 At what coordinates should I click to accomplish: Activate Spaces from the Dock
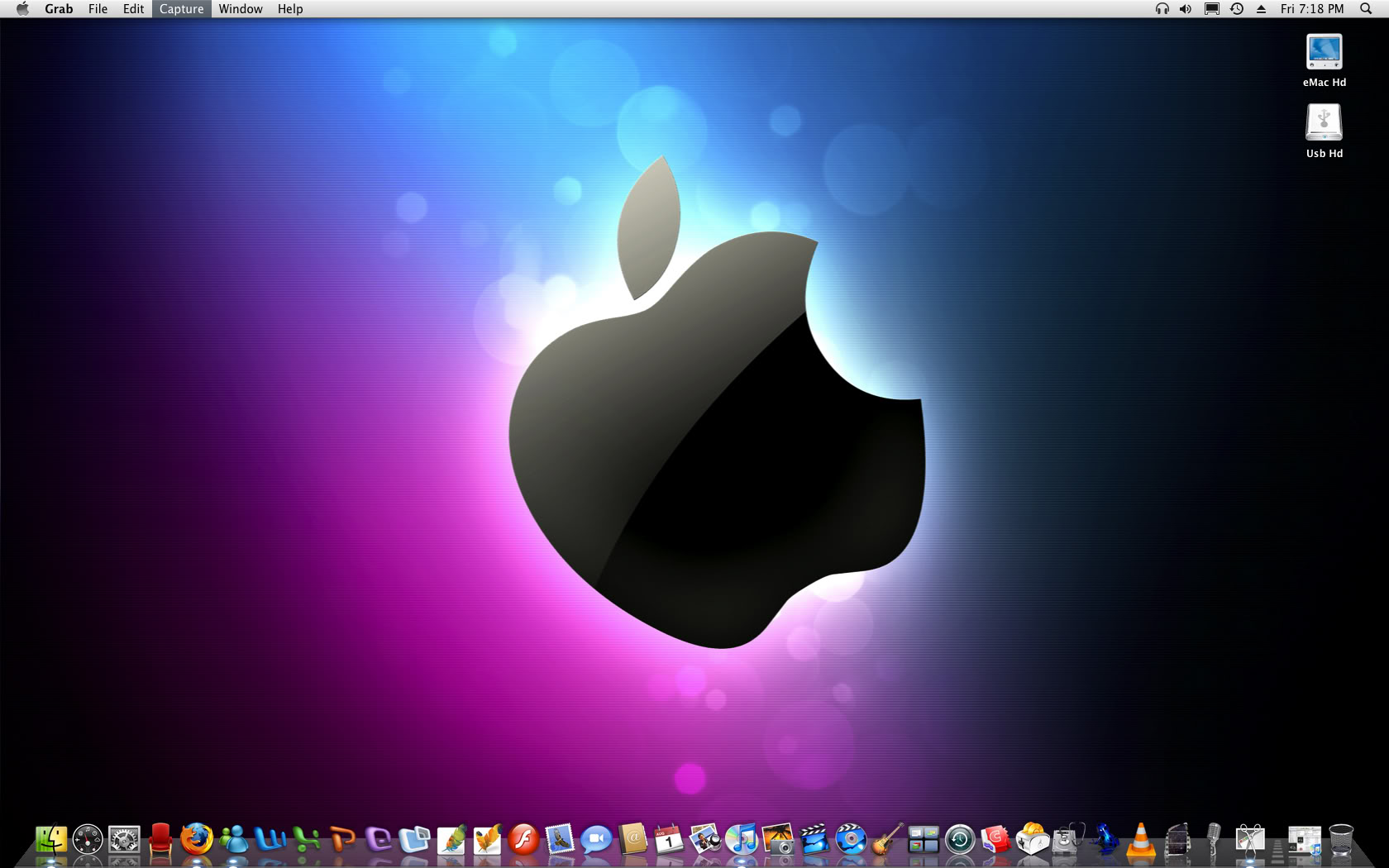pyautogui.click(x=924, y=840)
